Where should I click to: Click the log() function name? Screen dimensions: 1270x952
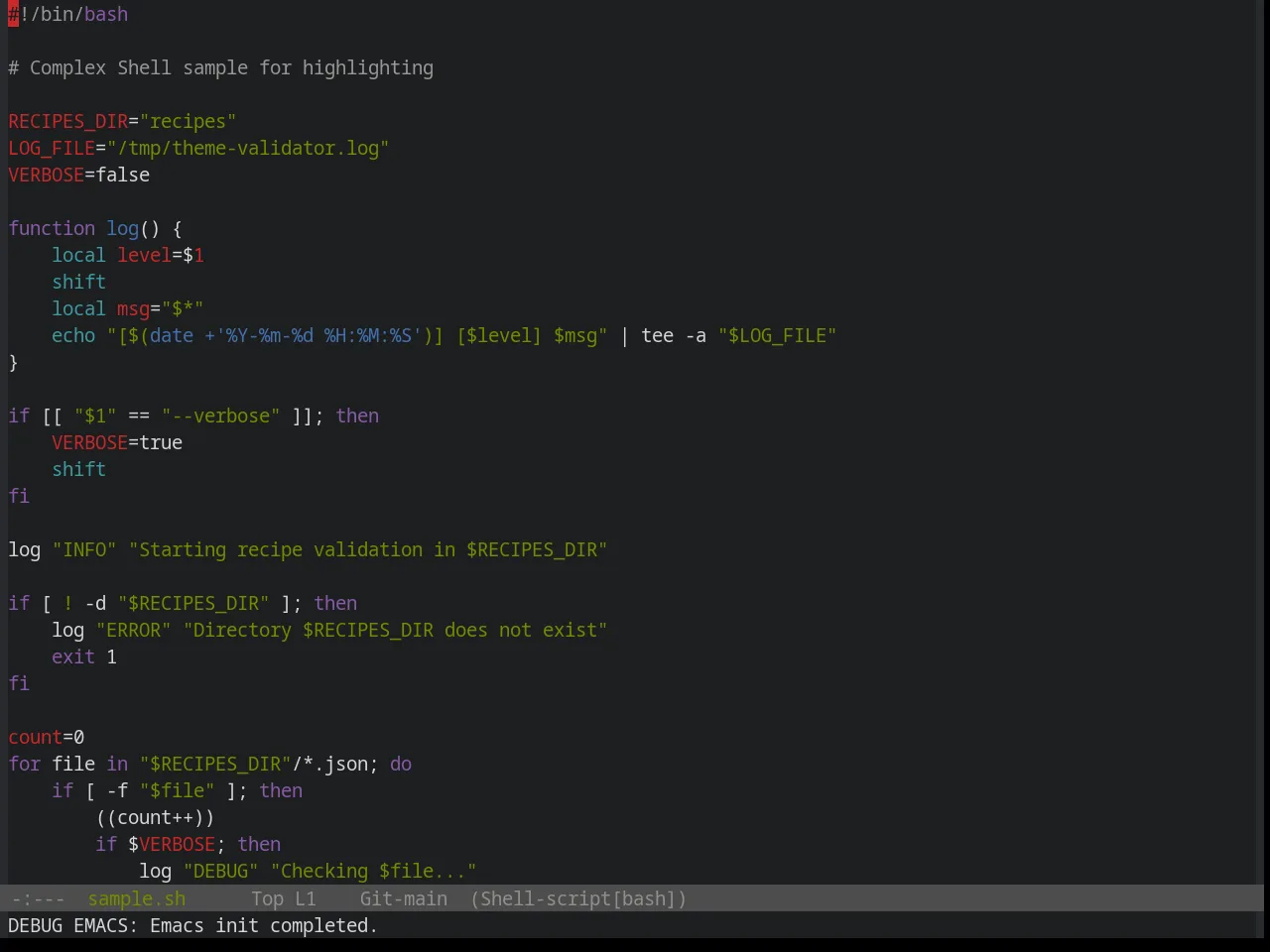(x=123, y=228)
